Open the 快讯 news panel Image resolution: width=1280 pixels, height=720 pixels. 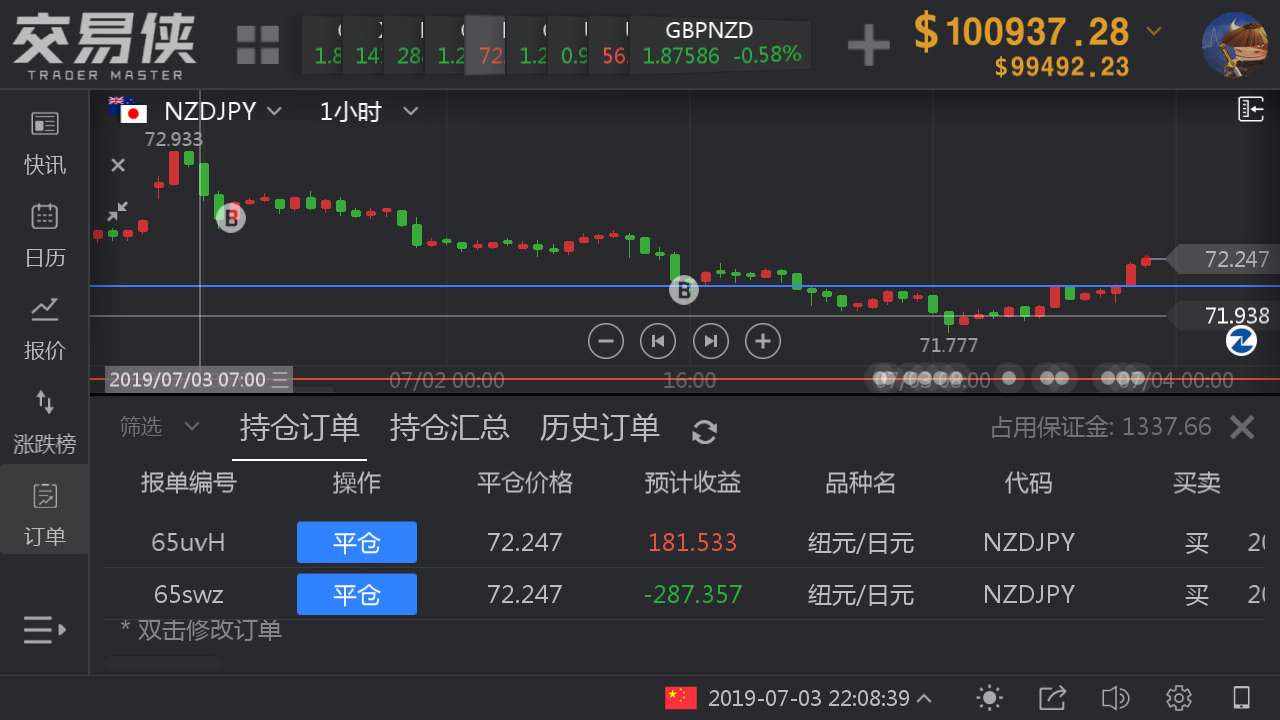45,141
